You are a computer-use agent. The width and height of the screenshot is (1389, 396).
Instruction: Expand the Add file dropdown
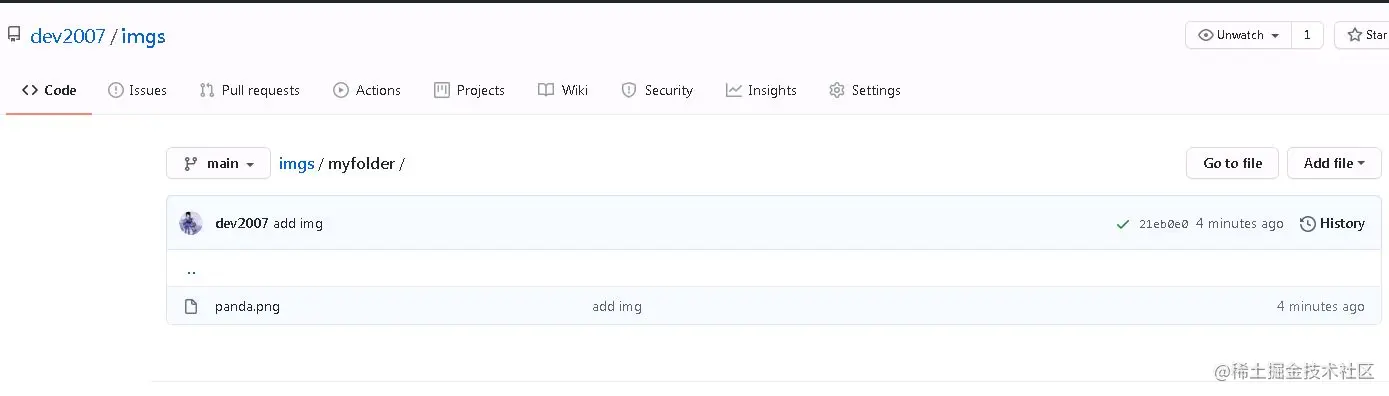[x=1334, y=163]
